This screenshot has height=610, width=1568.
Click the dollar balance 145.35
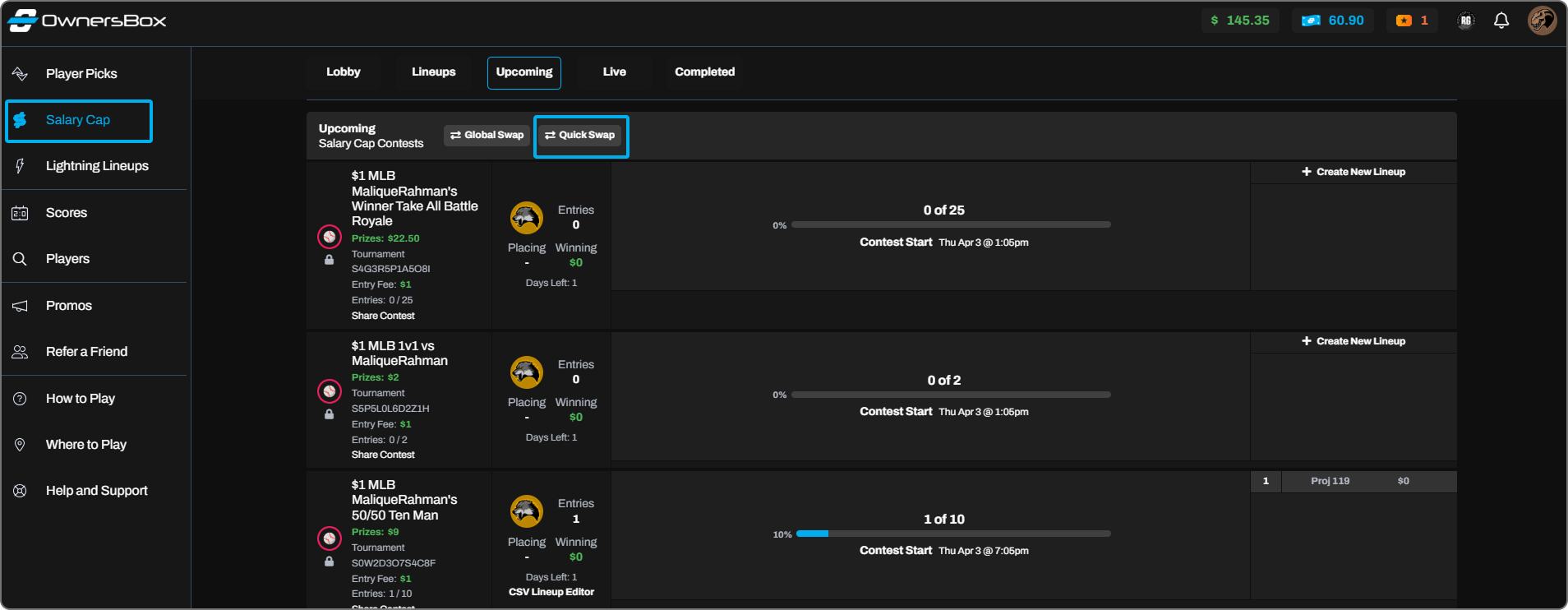point(1239,21)
